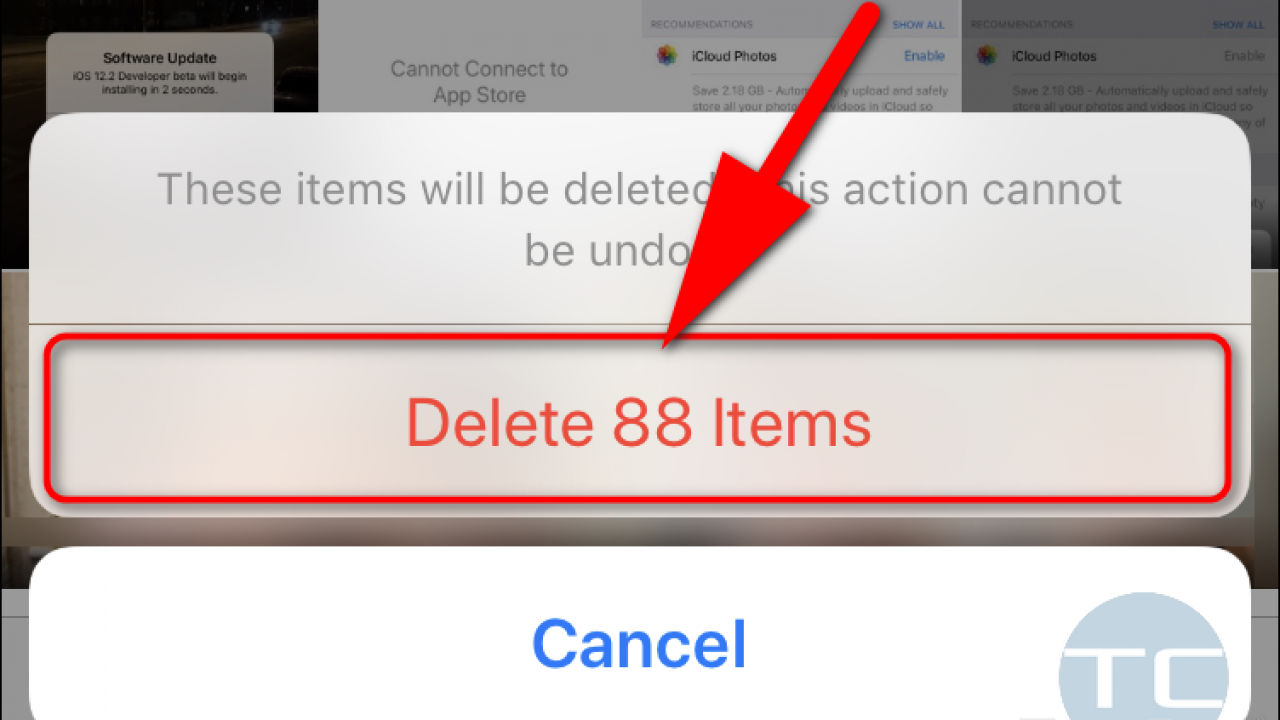This screenshot has height=720, width=1280.
Task: Select the RECOMMENDATIONS header in the dimmed panel
Action: [1021, 24]
